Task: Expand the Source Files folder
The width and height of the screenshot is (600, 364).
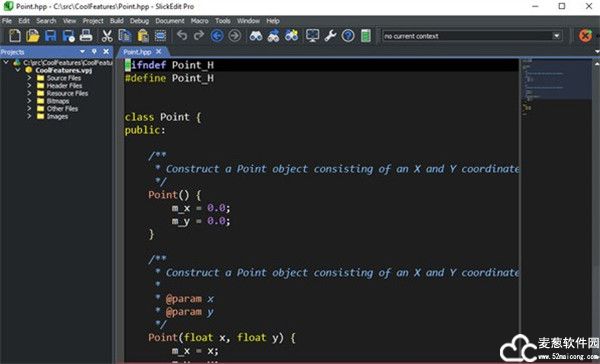Action: [29, 78]
